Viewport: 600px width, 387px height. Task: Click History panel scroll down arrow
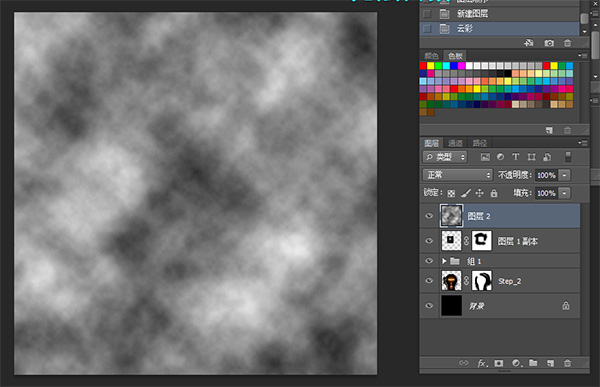click(x=584, y=32)
